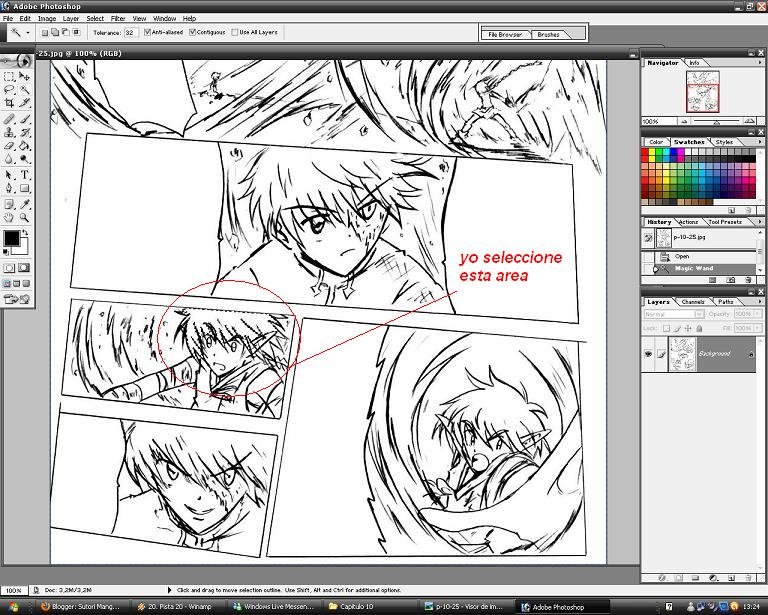Switch to the Channels tab
The width and height of the screenshot is (768, 615).
click(693, 301)
